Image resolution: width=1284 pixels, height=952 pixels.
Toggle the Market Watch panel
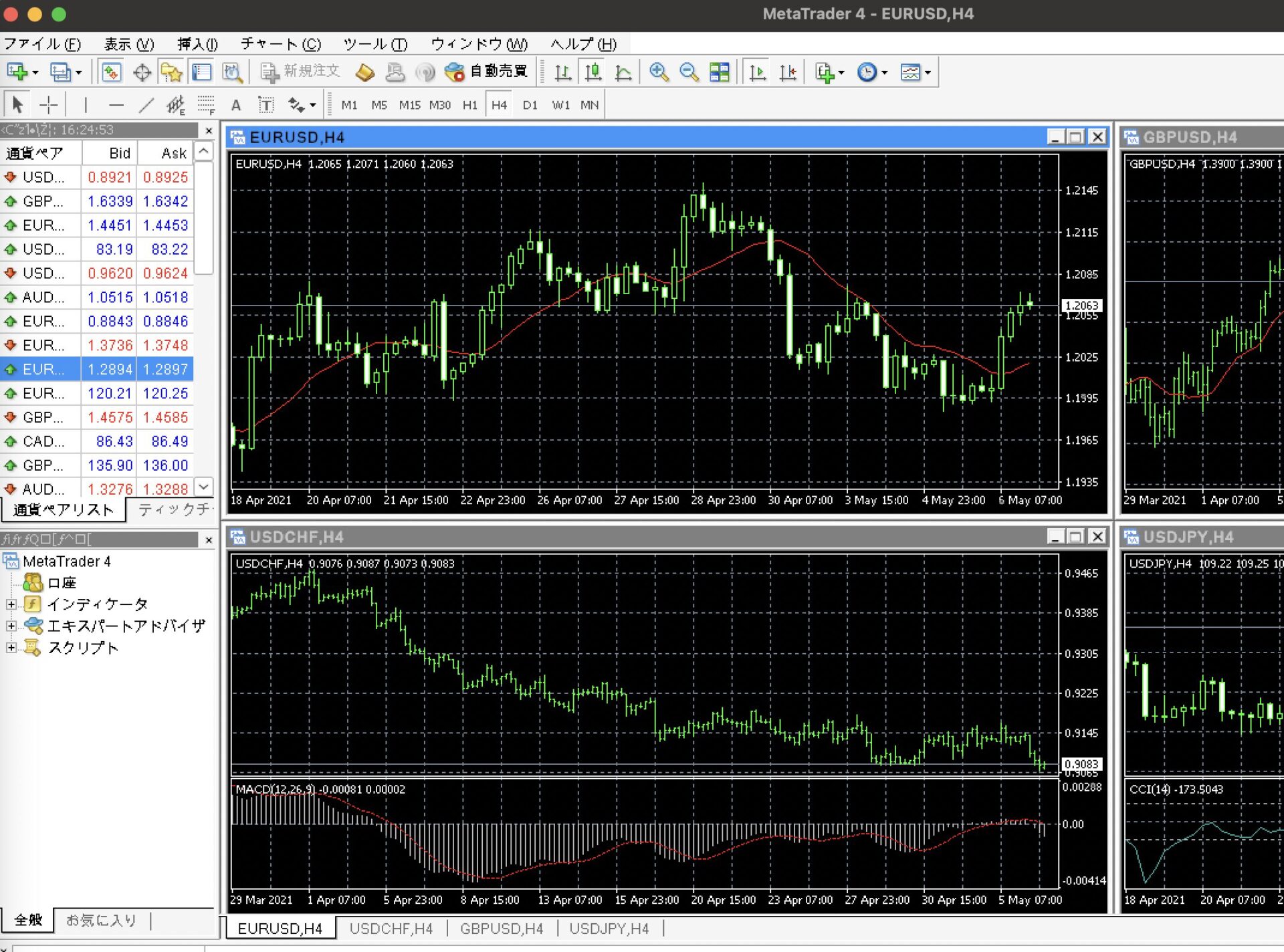click(x=112, y=72)
